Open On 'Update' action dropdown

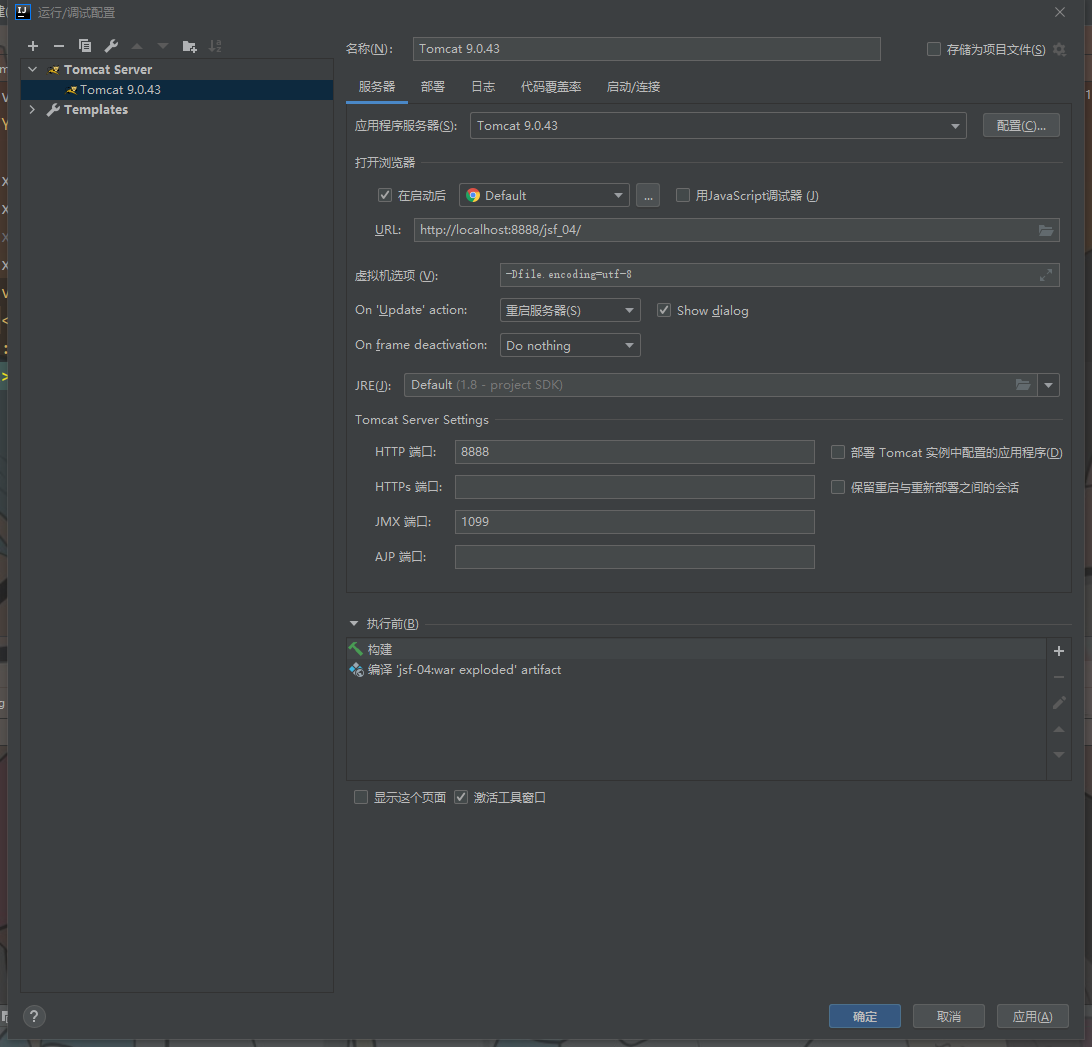pyautogui.click(x=570, y=310)
